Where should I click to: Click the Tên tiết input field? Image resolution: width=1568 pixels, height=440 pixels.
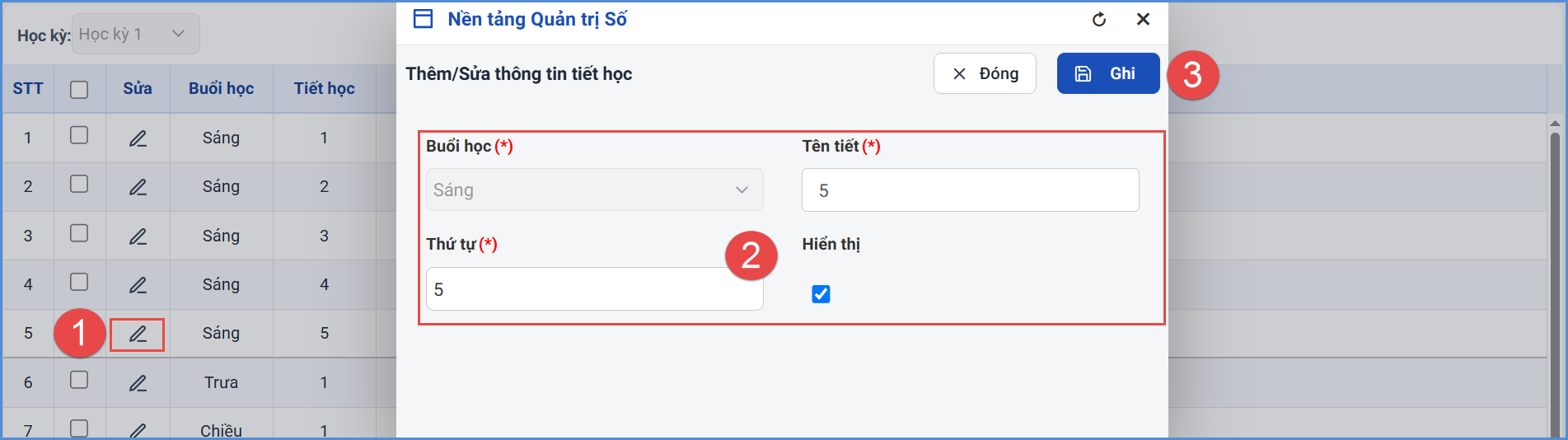pyautogui.click(x=971, y=190)
